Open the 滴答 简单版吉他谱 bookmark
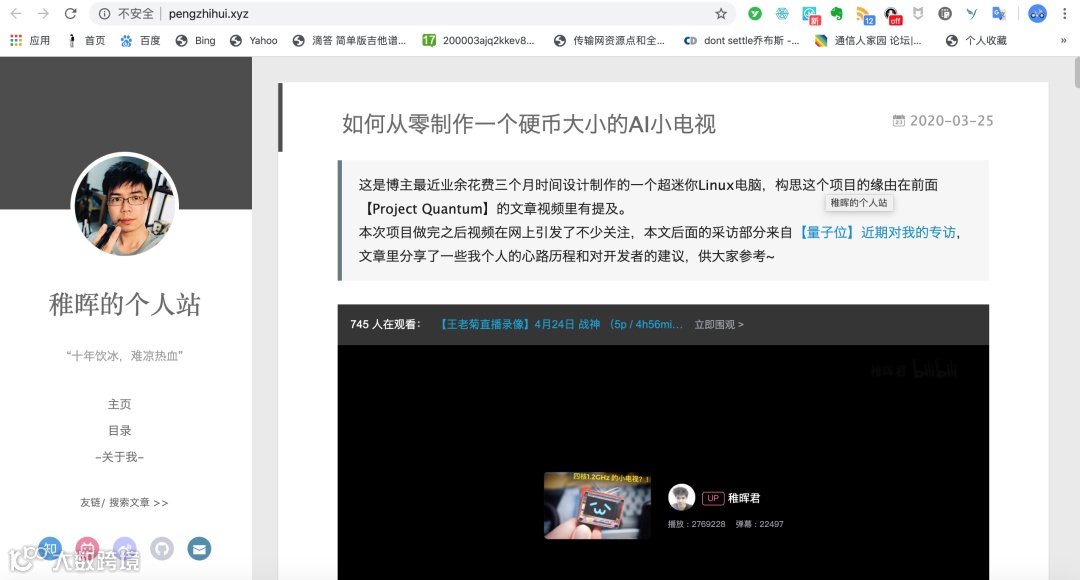Image resolution: width=1080 pixels, height=580 pixels. pos(349,41)
